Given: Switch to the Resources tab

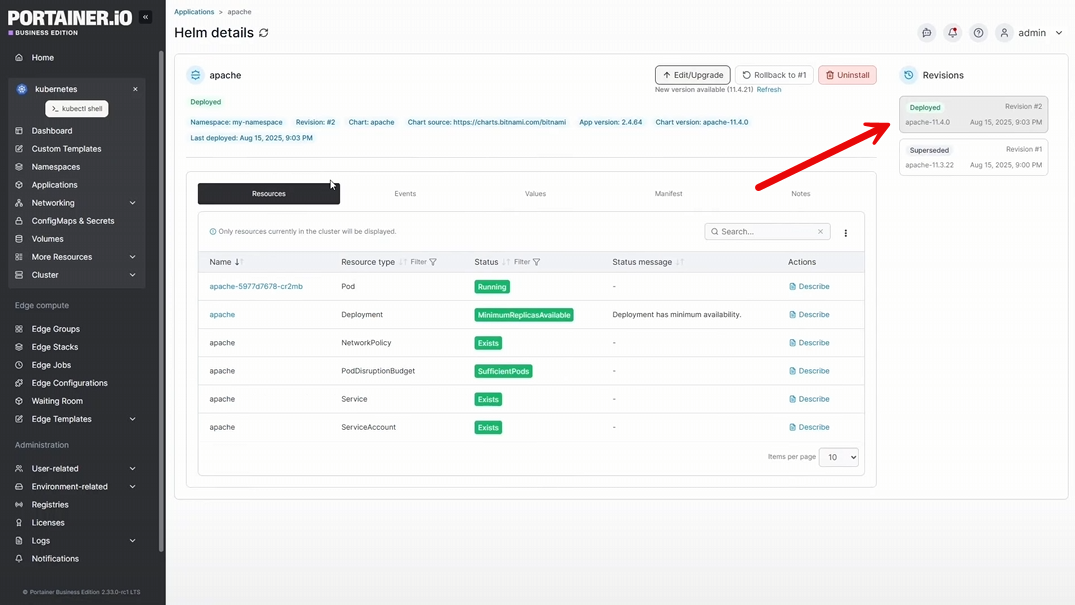Looking at the screenshot, I should 269,193.
